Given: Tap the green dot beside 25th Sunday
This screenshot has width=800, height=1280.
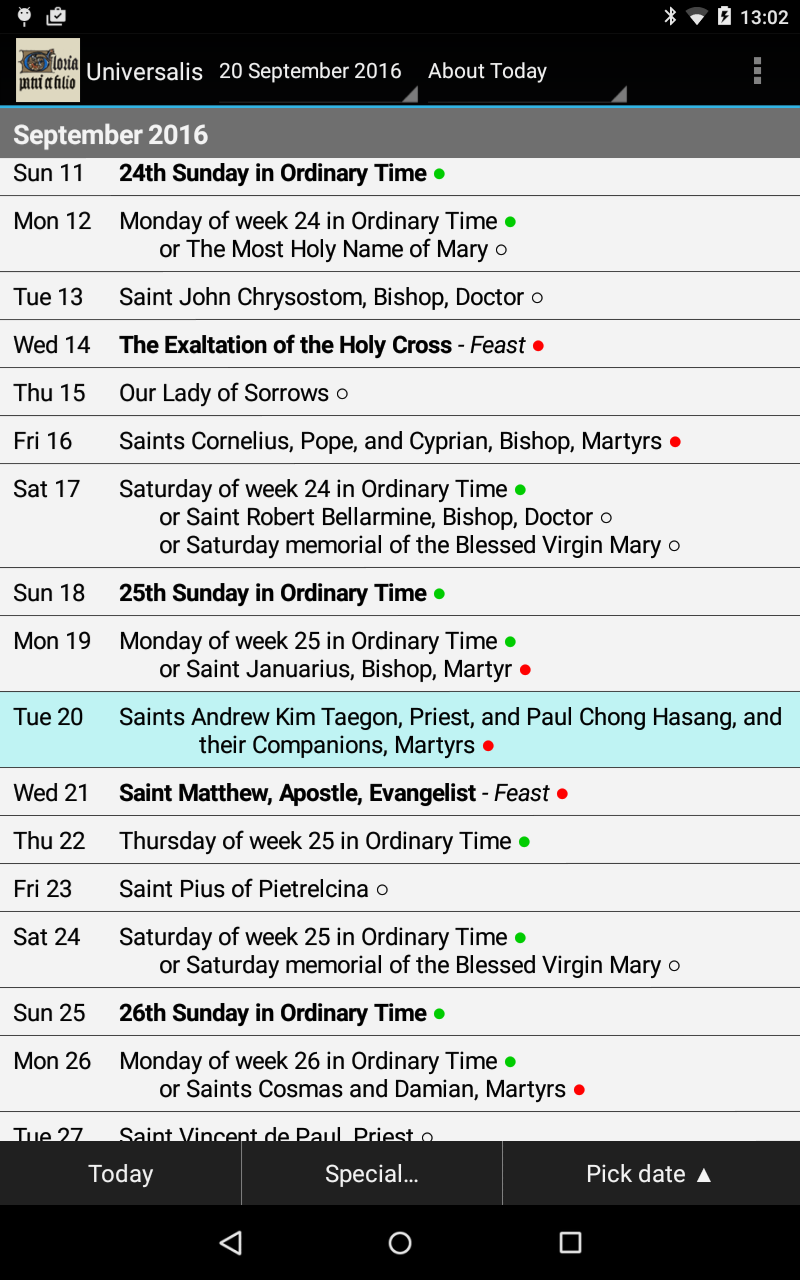Looking at the screenshot, I should pyautogui.click(x=438, y=594).
